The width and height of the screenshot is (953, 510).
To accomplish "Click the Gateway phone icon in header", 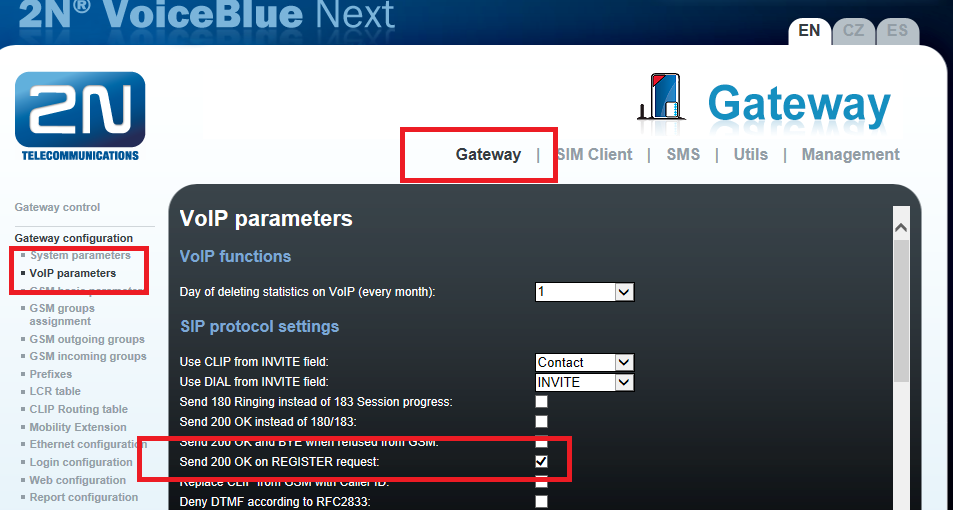I will tap(660, 97).
